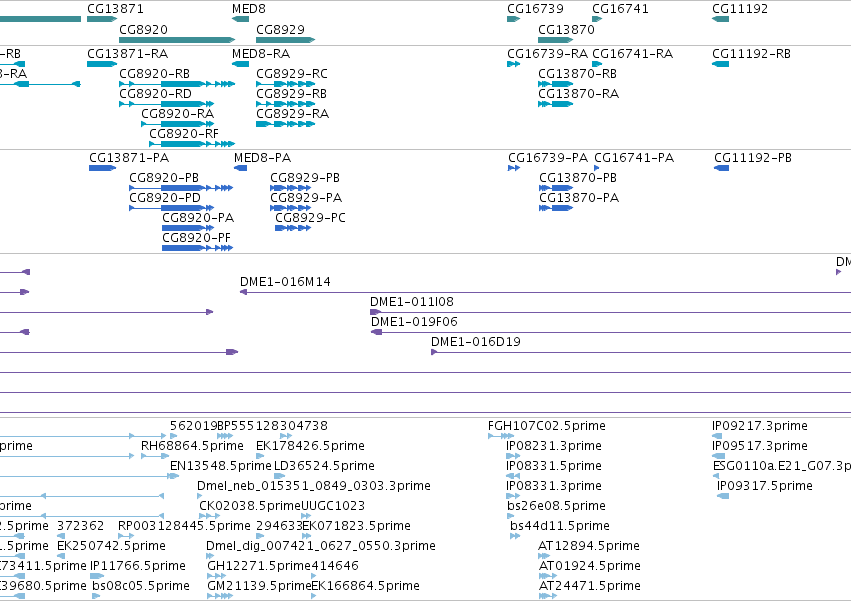Select protein CG8929-PA

pyautogui.click(x=306, y=198)
